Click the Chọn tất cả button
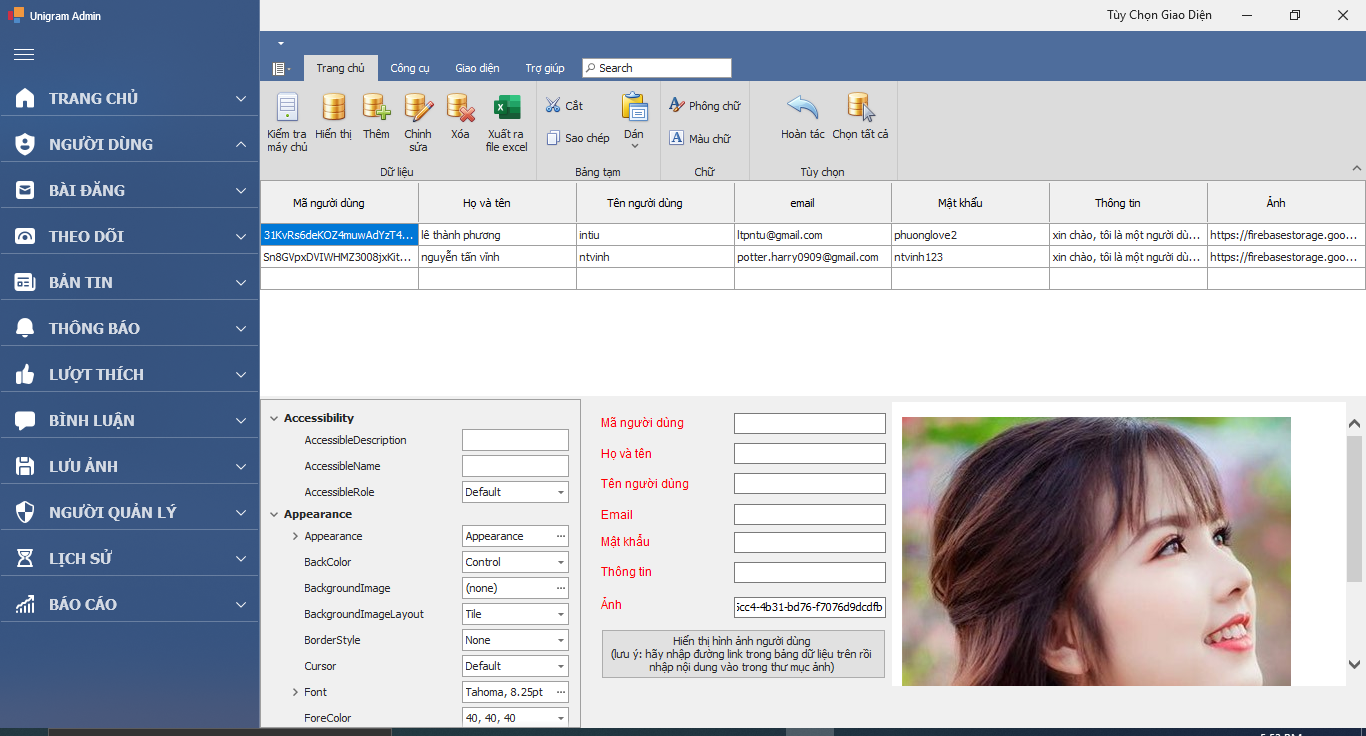Screen dimensions: 1366x736 858,112
